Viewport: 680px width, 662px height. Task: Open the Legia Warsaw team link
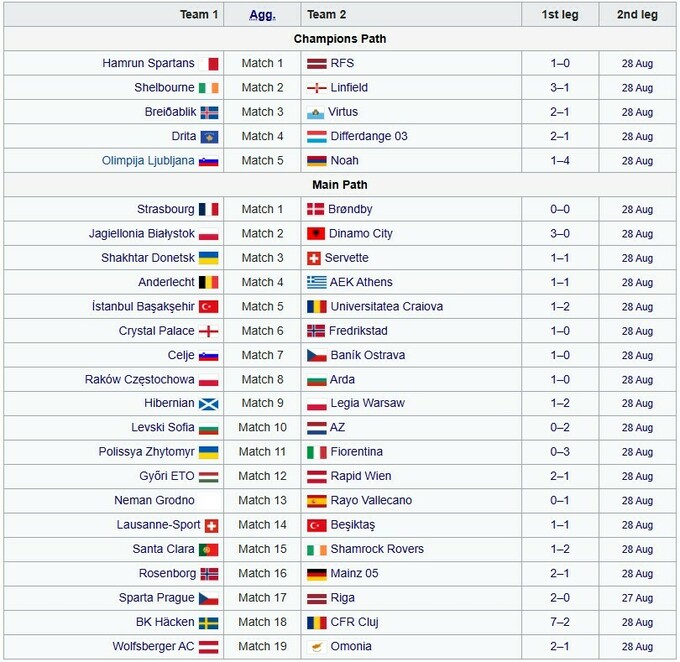point(367,403)
